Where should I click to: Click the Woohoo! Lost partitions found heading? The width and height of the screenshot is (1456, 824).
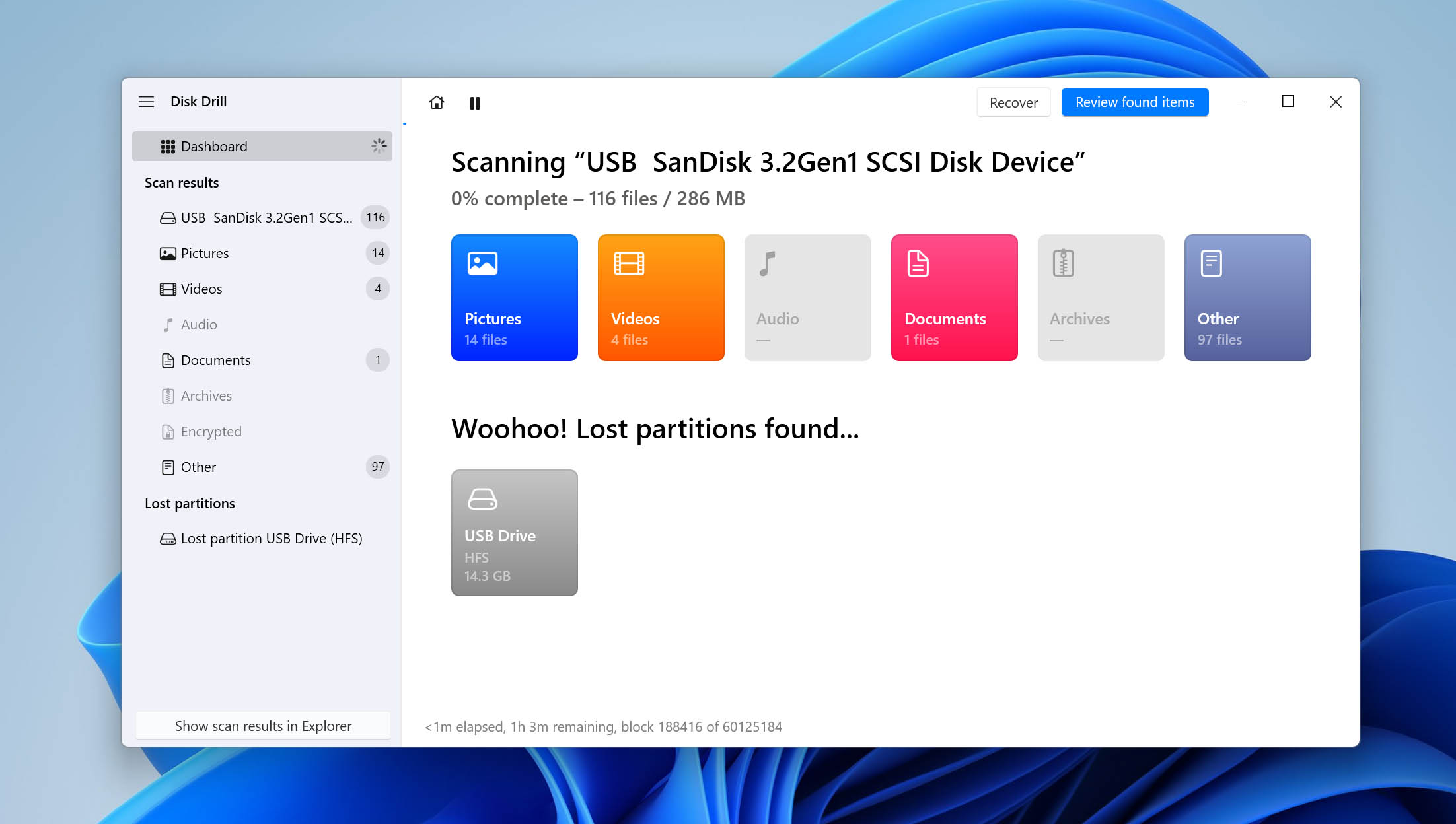[655, 429]
